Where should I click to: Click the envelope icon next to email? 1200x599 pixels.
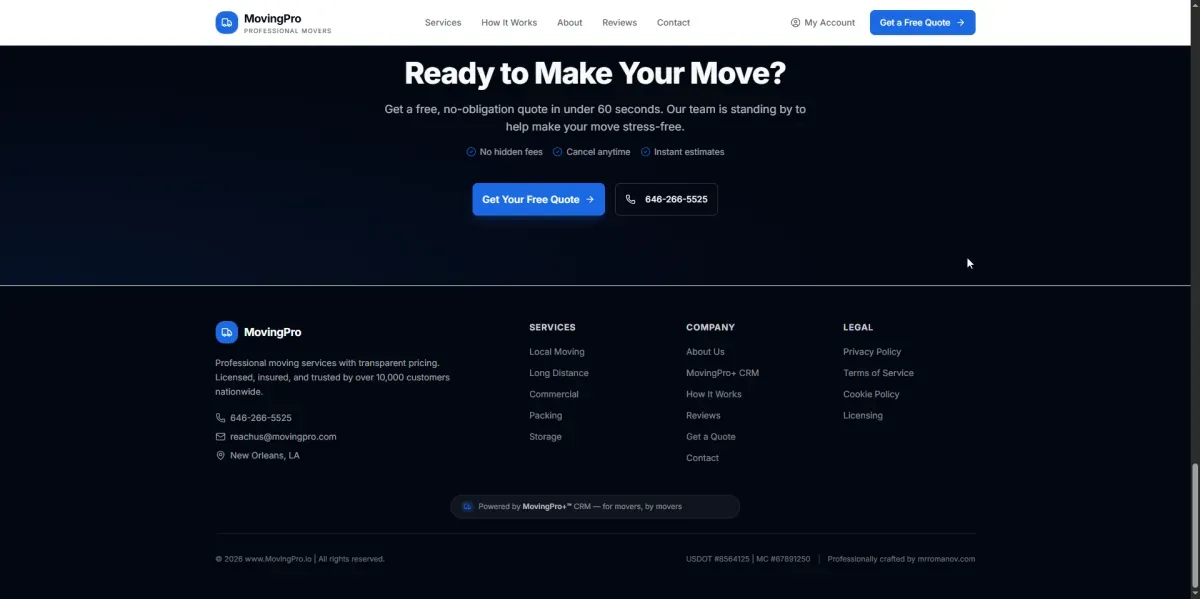(x=221, y=437)
